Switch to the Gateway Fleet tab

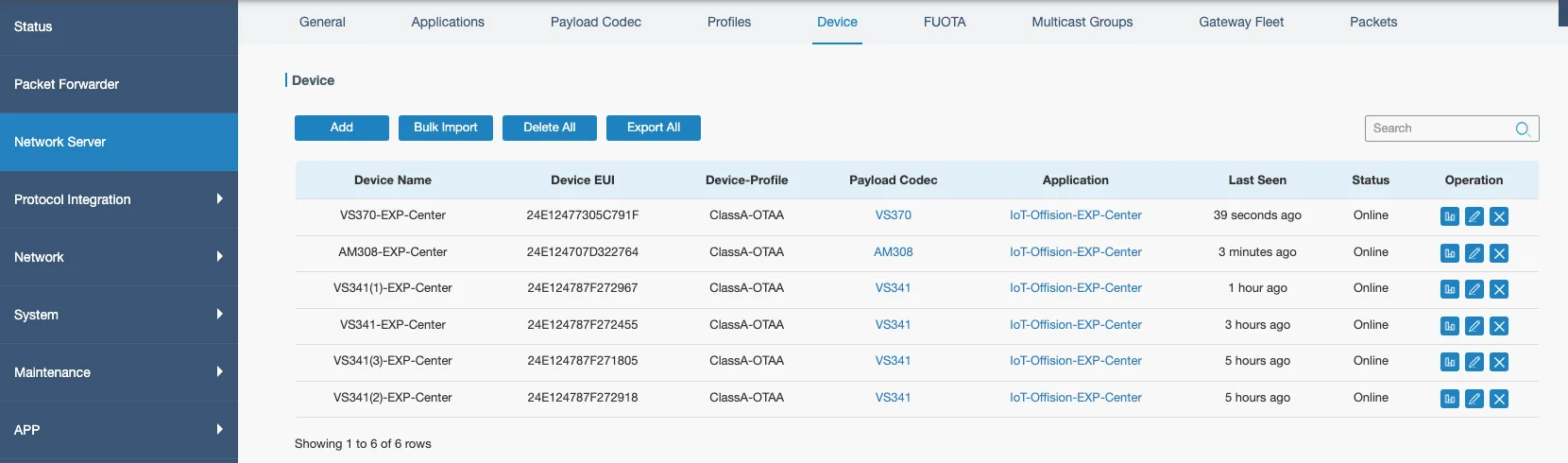pyautogui.click(x=1241, y=22)
